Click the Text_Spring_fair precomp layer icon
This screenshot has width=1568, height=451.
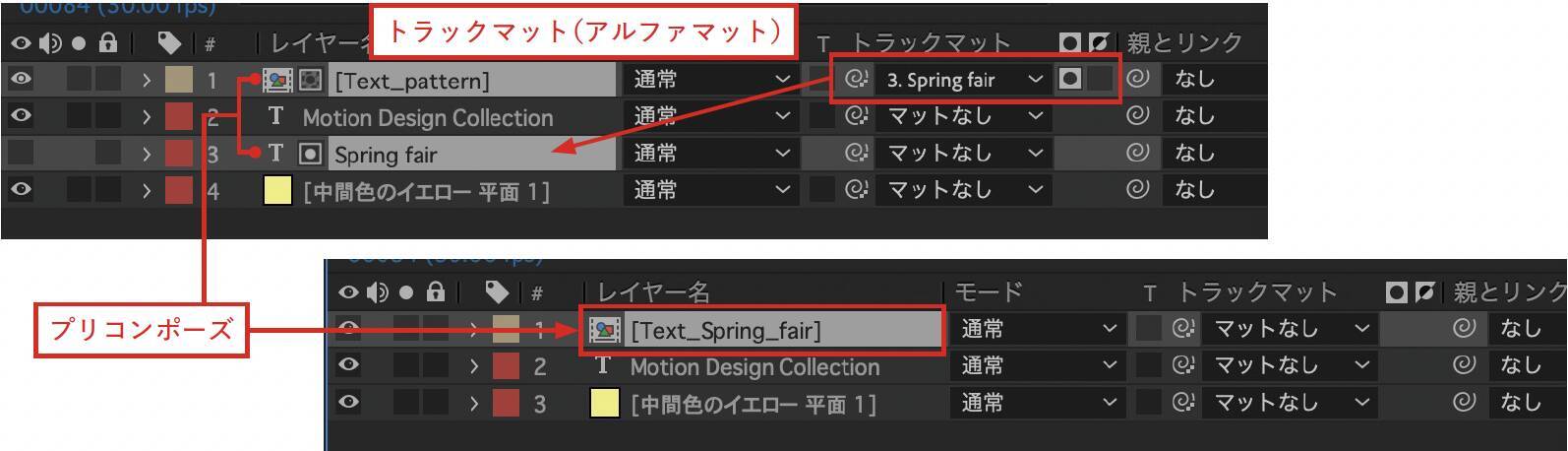604,330
